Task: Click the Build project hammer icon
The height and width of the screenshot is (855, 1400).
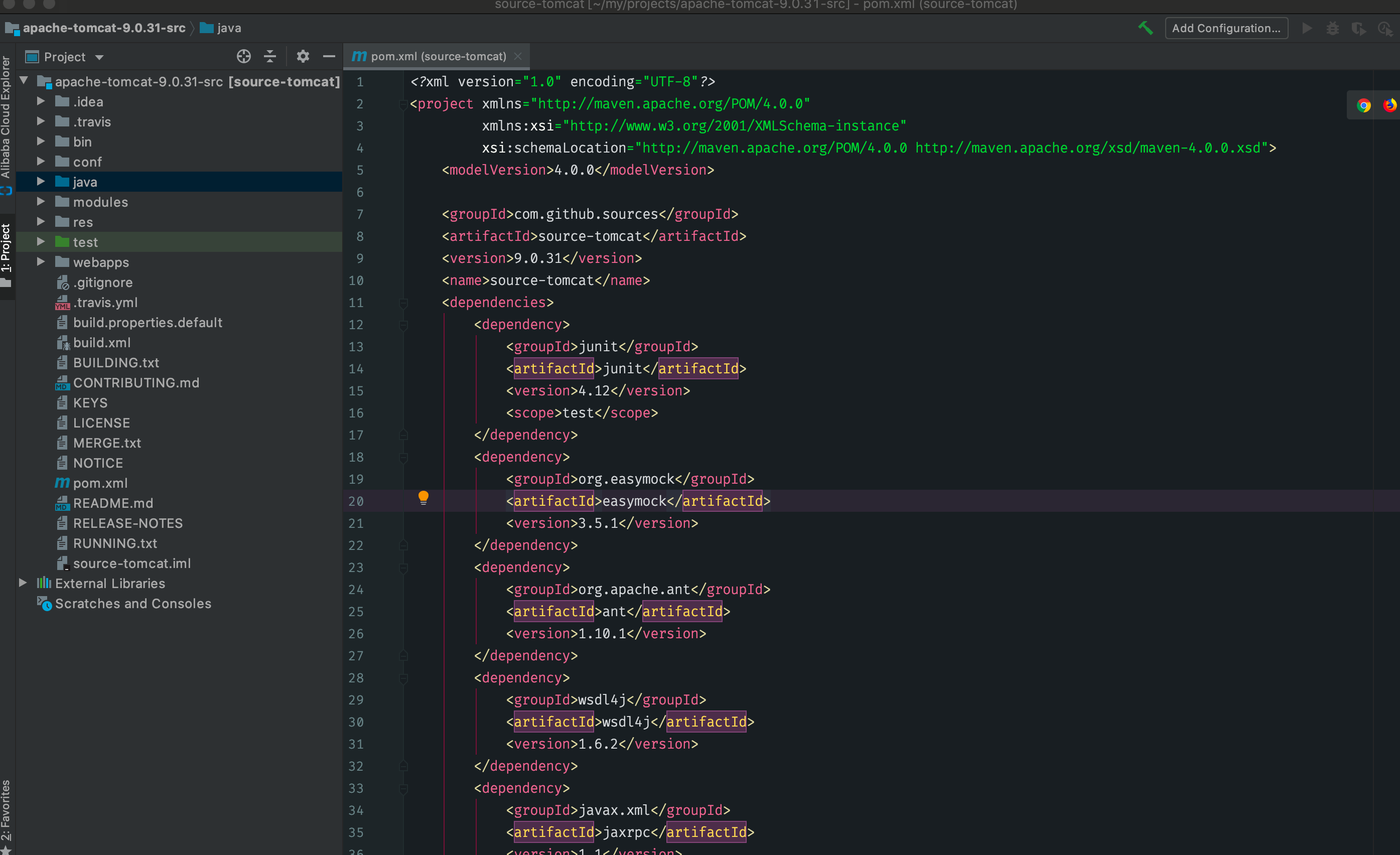Action: [x=1146, y=28]
